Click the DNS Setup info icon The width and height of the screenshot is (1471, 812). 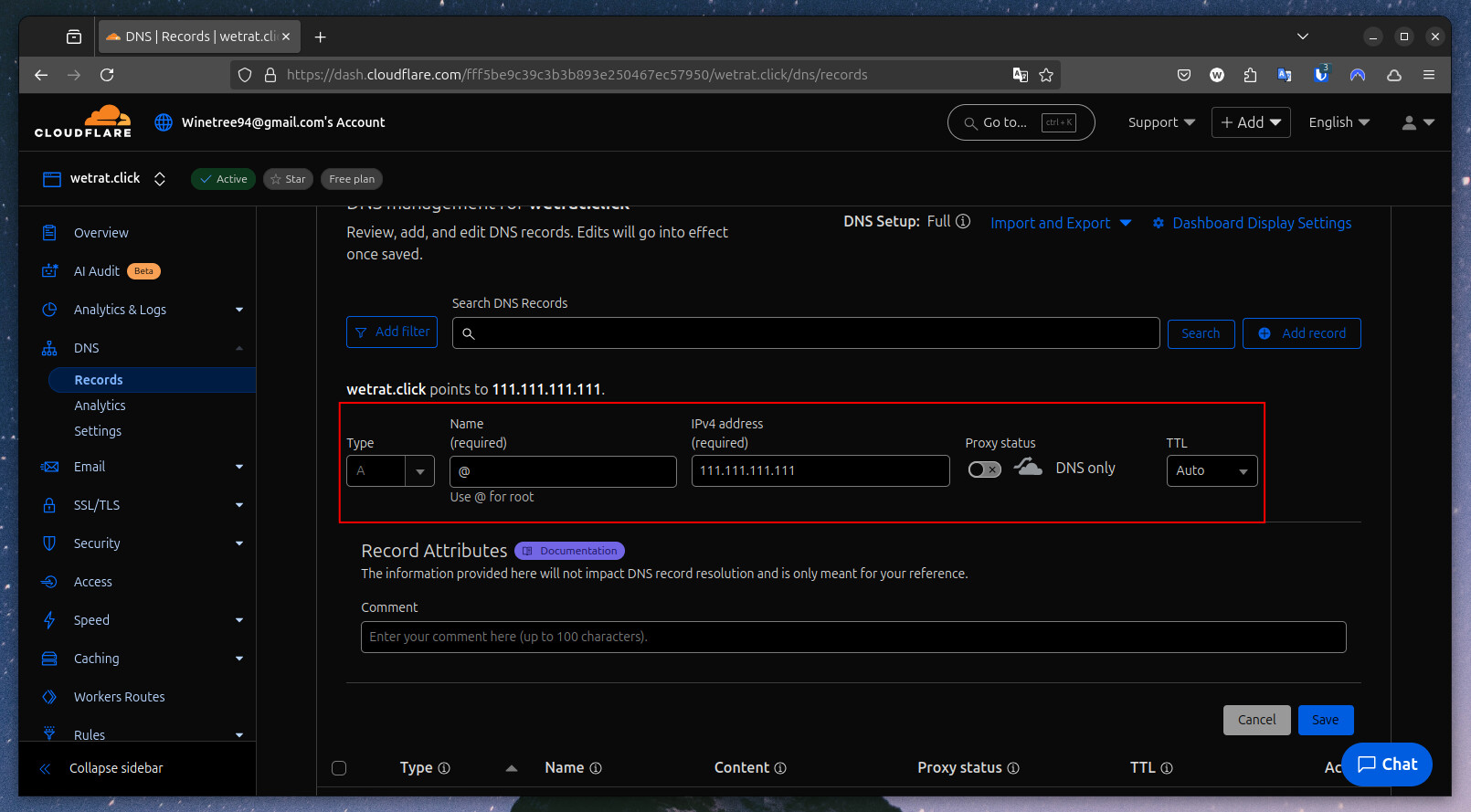[x=963, y=221]
